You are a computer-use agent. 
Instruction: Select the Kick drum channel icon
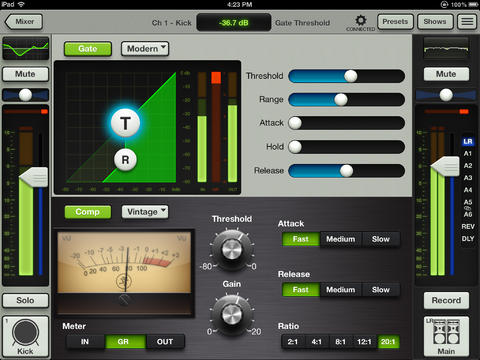pos(25,336)
